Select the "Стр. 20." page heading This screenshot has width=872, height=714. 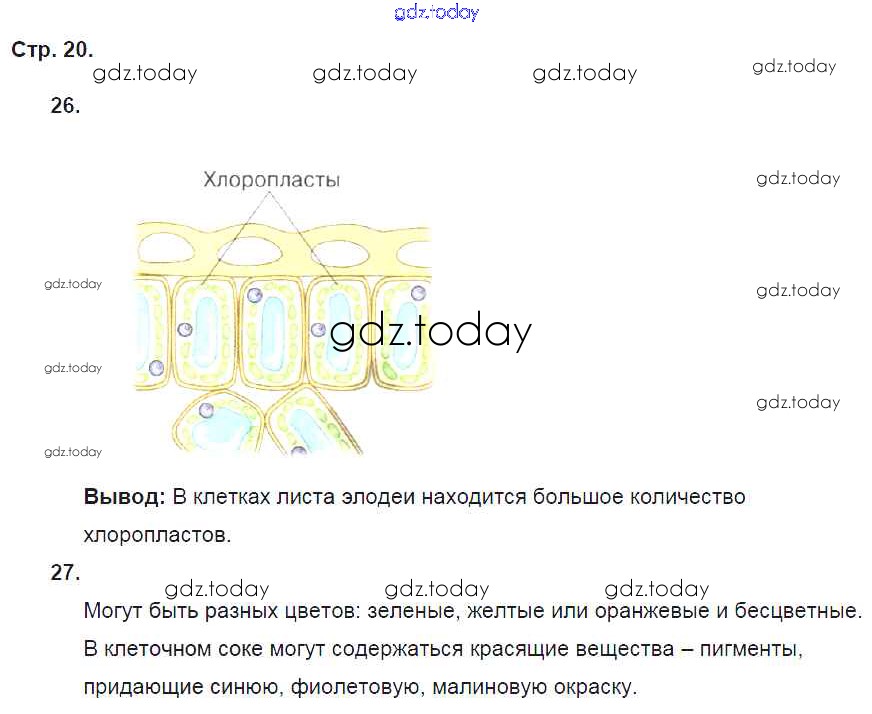tap(52, 49)
